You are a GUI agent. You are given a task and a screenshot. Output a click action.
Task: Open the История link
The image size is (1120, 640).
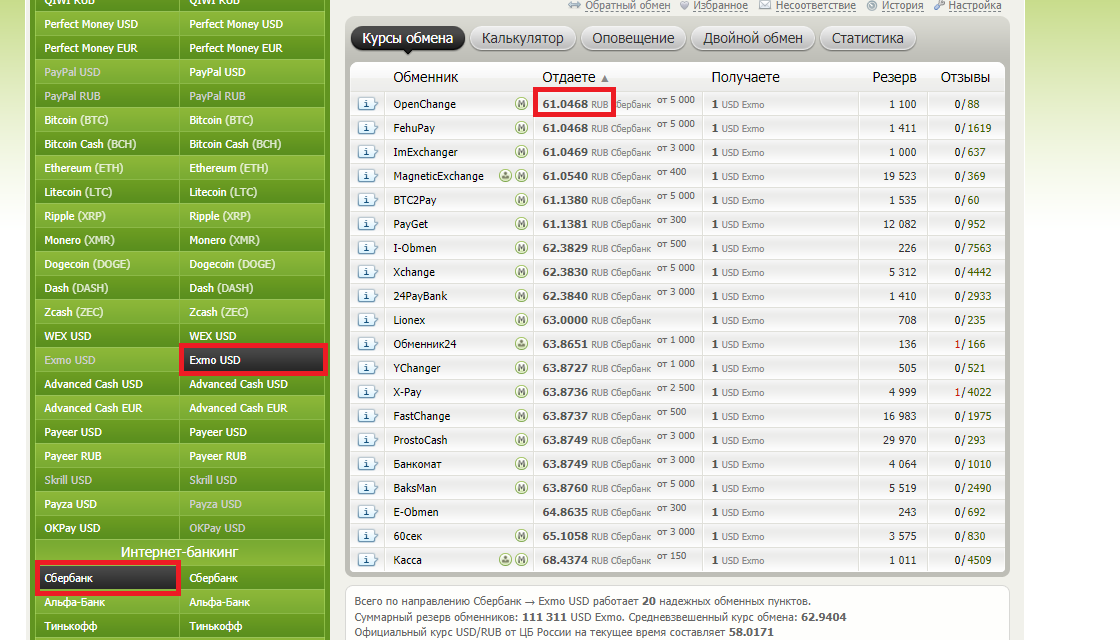pyautogui.click(x=902, y=6)
